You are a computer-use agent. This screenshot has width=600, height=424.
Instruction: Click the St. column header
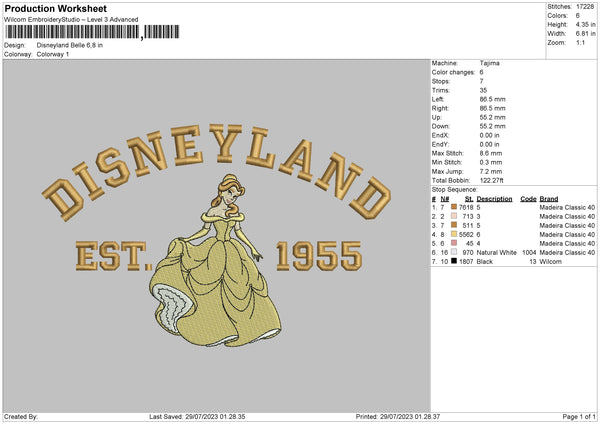[468, 198]
